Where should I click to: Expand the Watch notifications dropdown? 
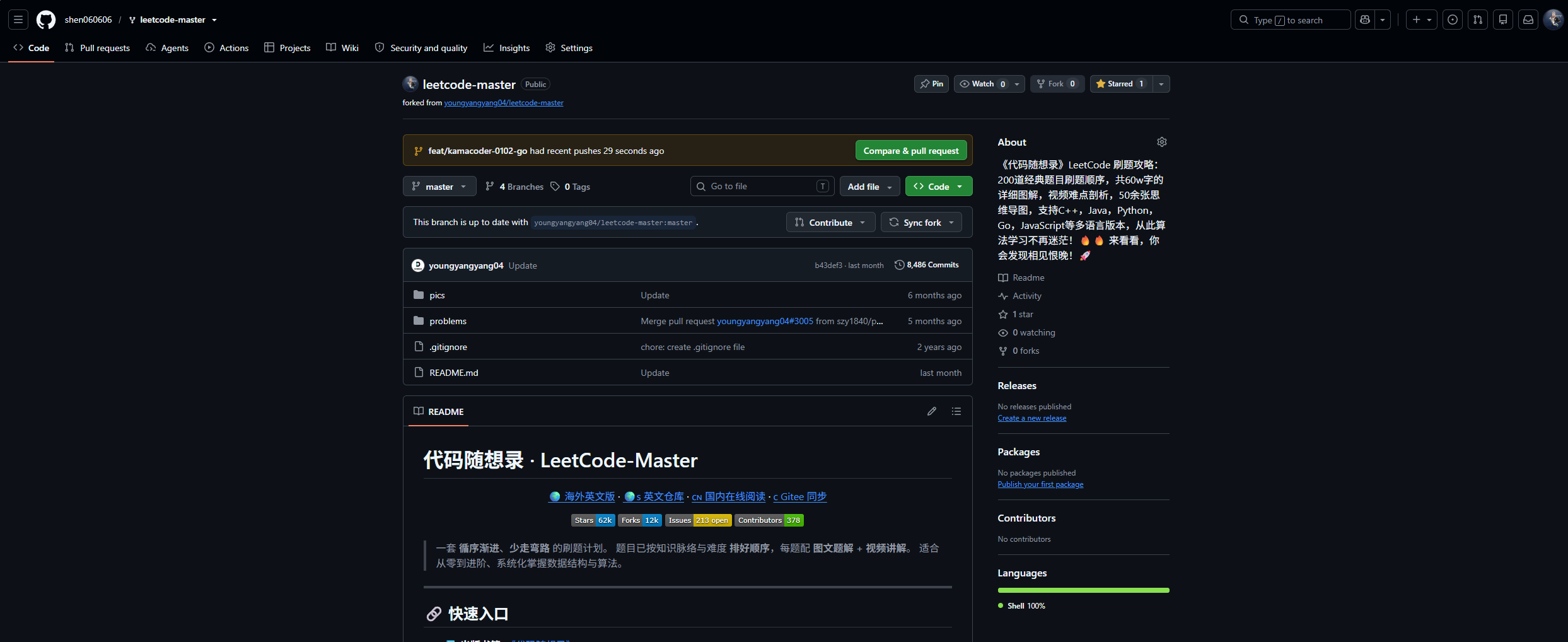[x=989, y=84]
